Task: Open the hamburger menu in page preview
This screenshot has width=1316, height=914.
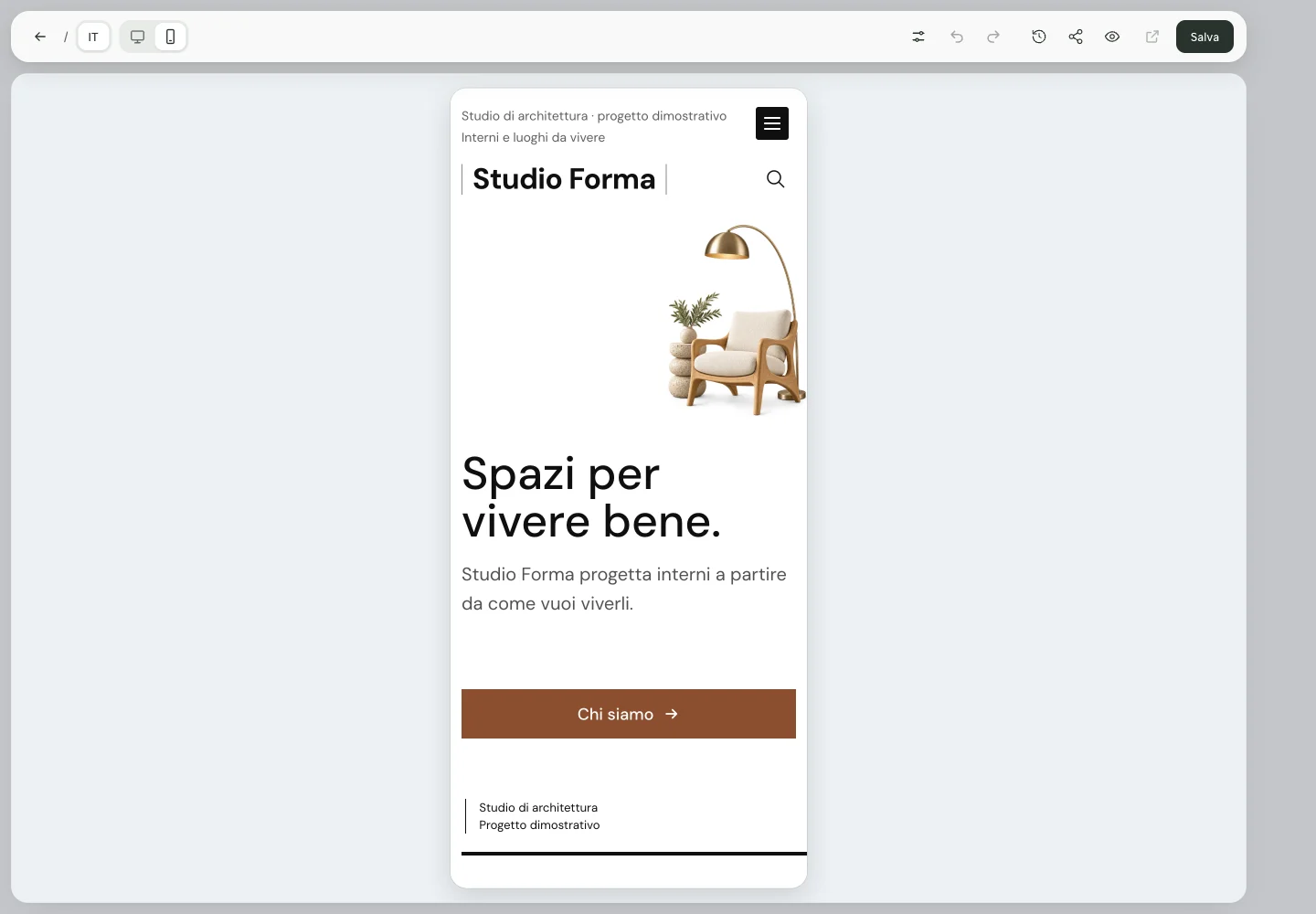Action: click(x=772, y=123)
